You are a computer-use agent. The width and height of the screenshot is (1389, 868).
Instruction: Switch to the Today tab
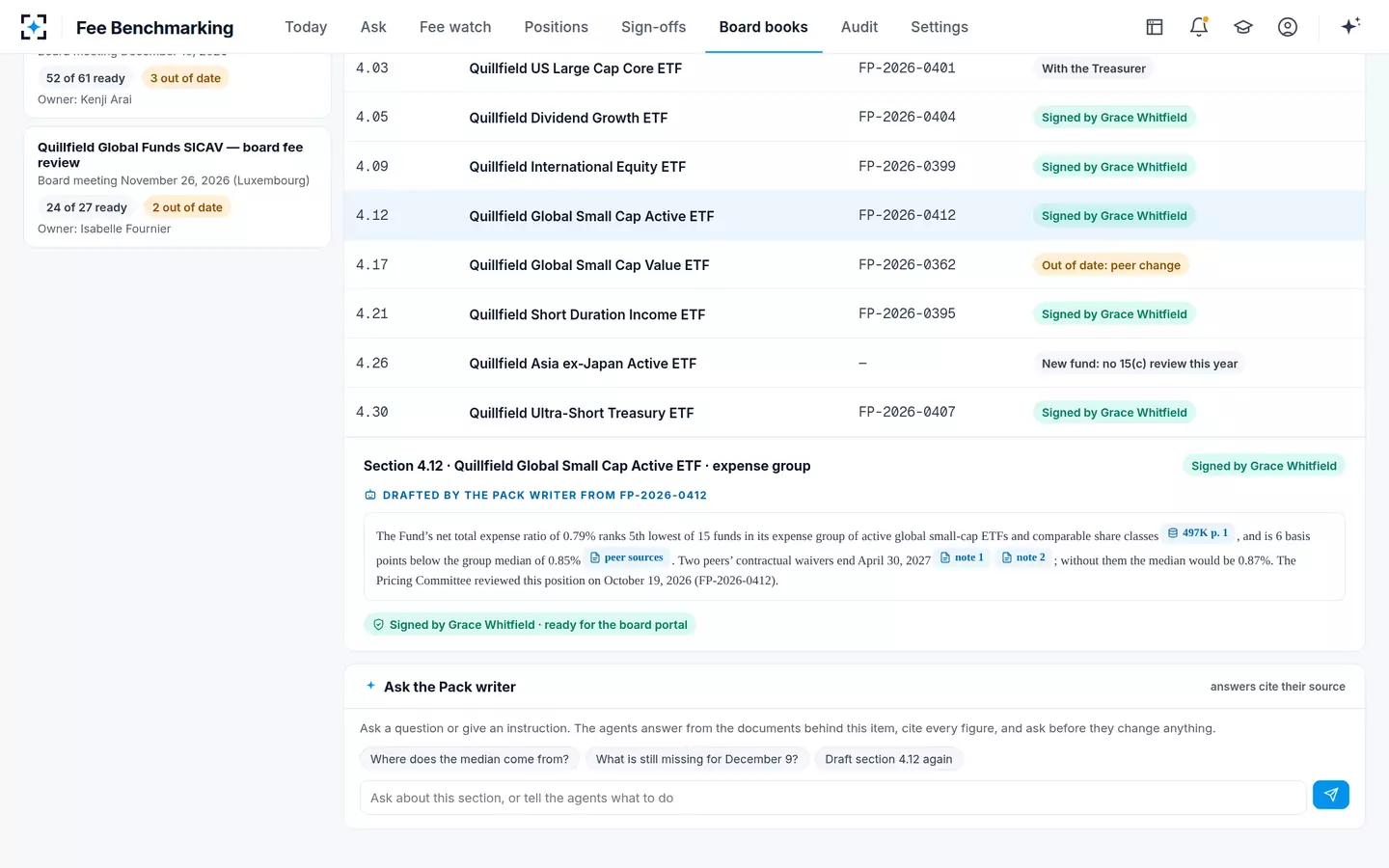coord(306,27)
